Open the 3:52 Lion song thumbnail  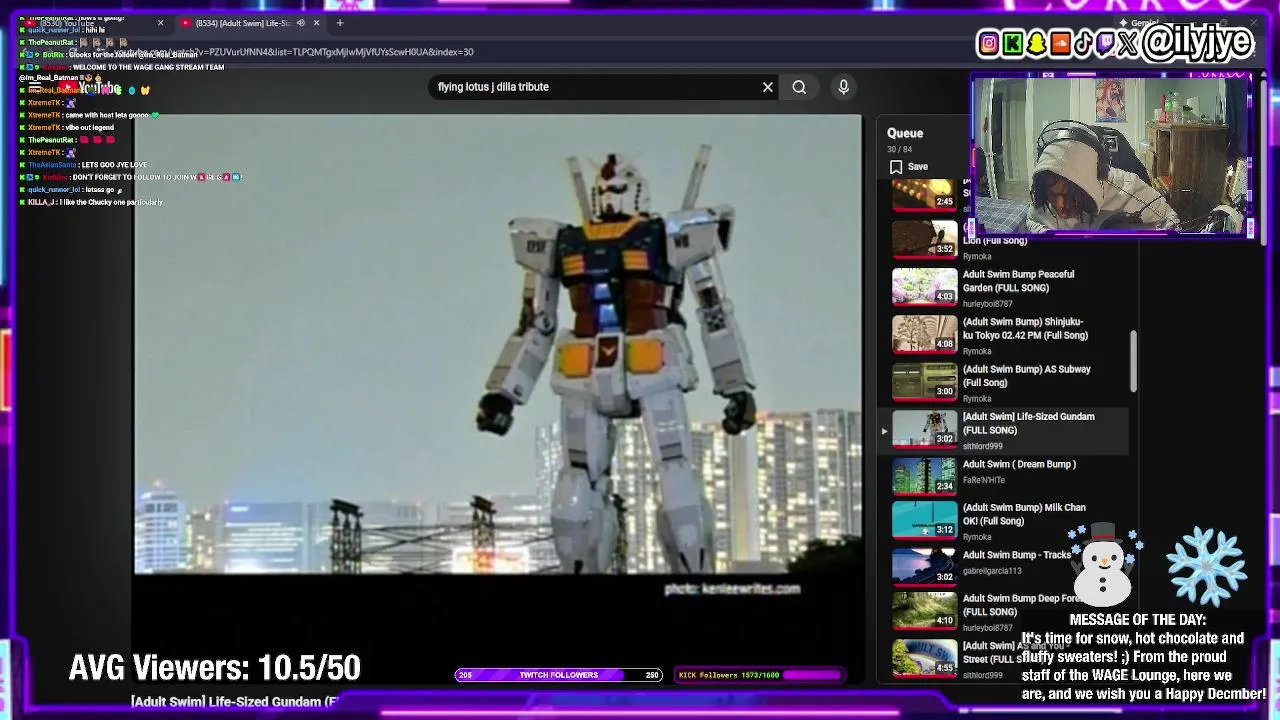(924, 239)
